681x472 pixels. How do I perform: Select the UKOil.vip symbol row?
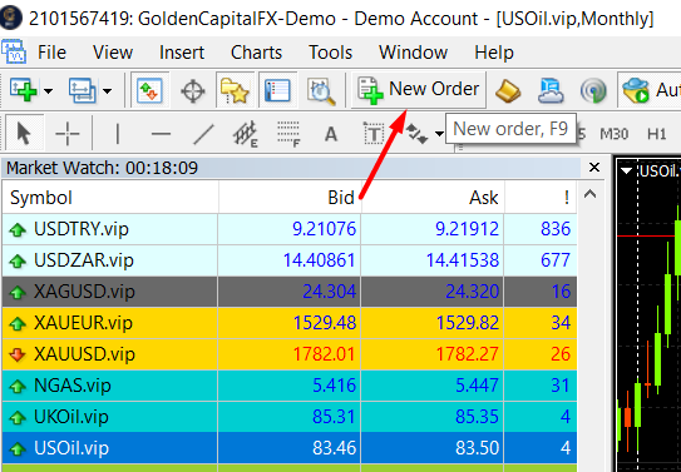(x=290, y=416)
